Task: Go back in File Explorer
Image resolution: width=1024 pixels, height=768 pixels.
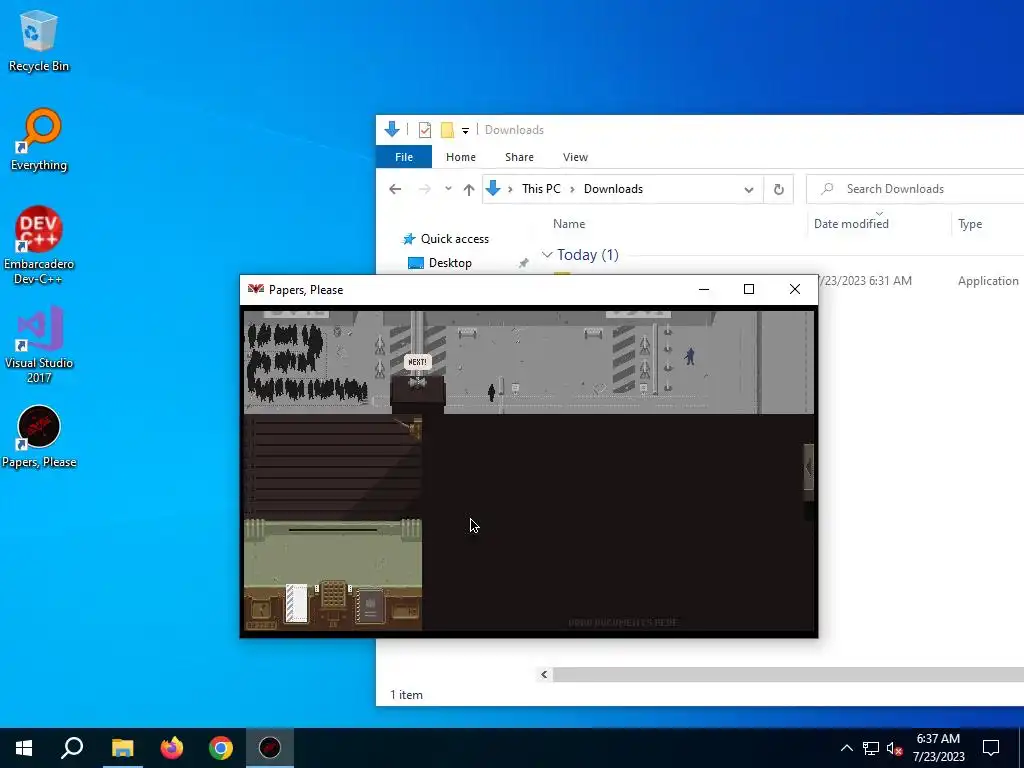Action: [x=395, y=189]
